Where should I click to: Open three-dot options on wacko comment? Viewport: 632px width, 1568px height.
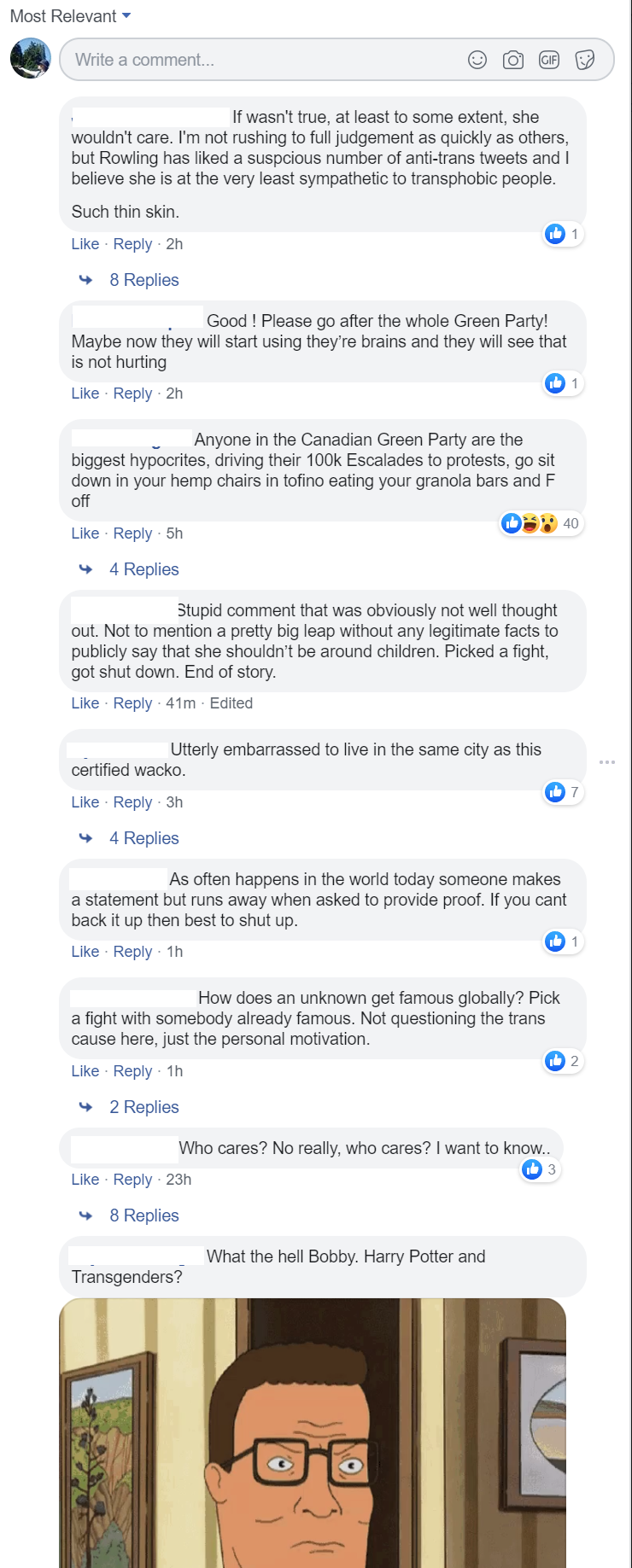[x=607, y=761]
